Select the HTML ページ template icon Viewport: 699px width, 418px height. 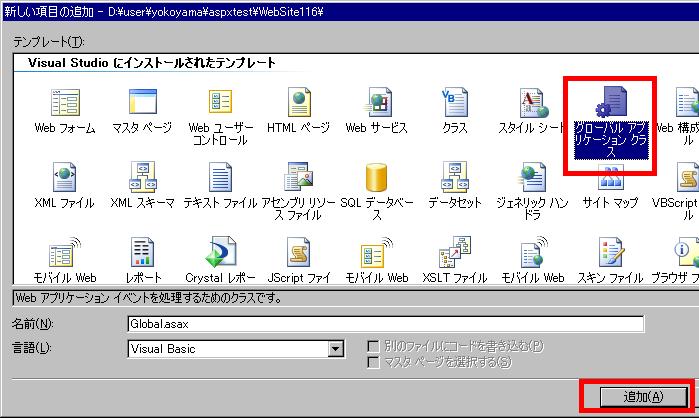point(299,102)
